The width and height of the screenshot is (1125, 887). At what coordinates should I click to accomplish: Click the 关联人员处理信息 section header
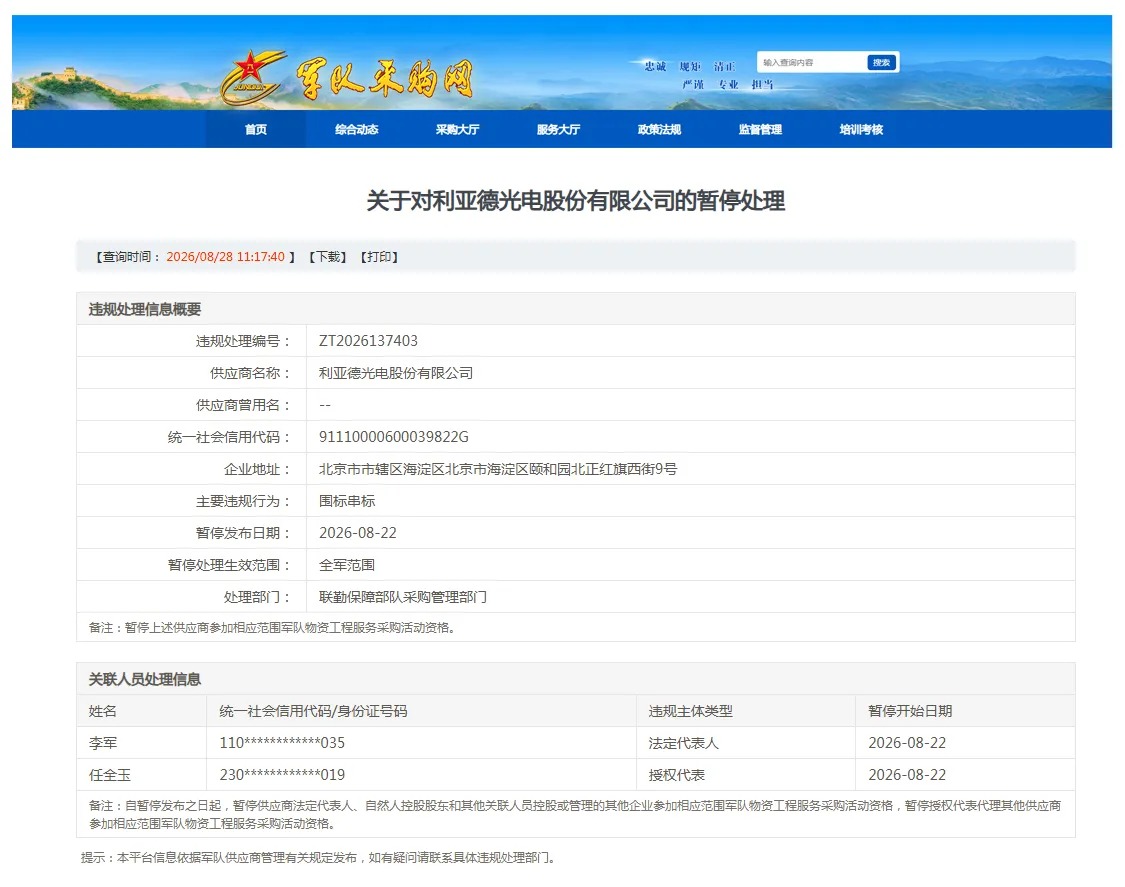(144, 679)
